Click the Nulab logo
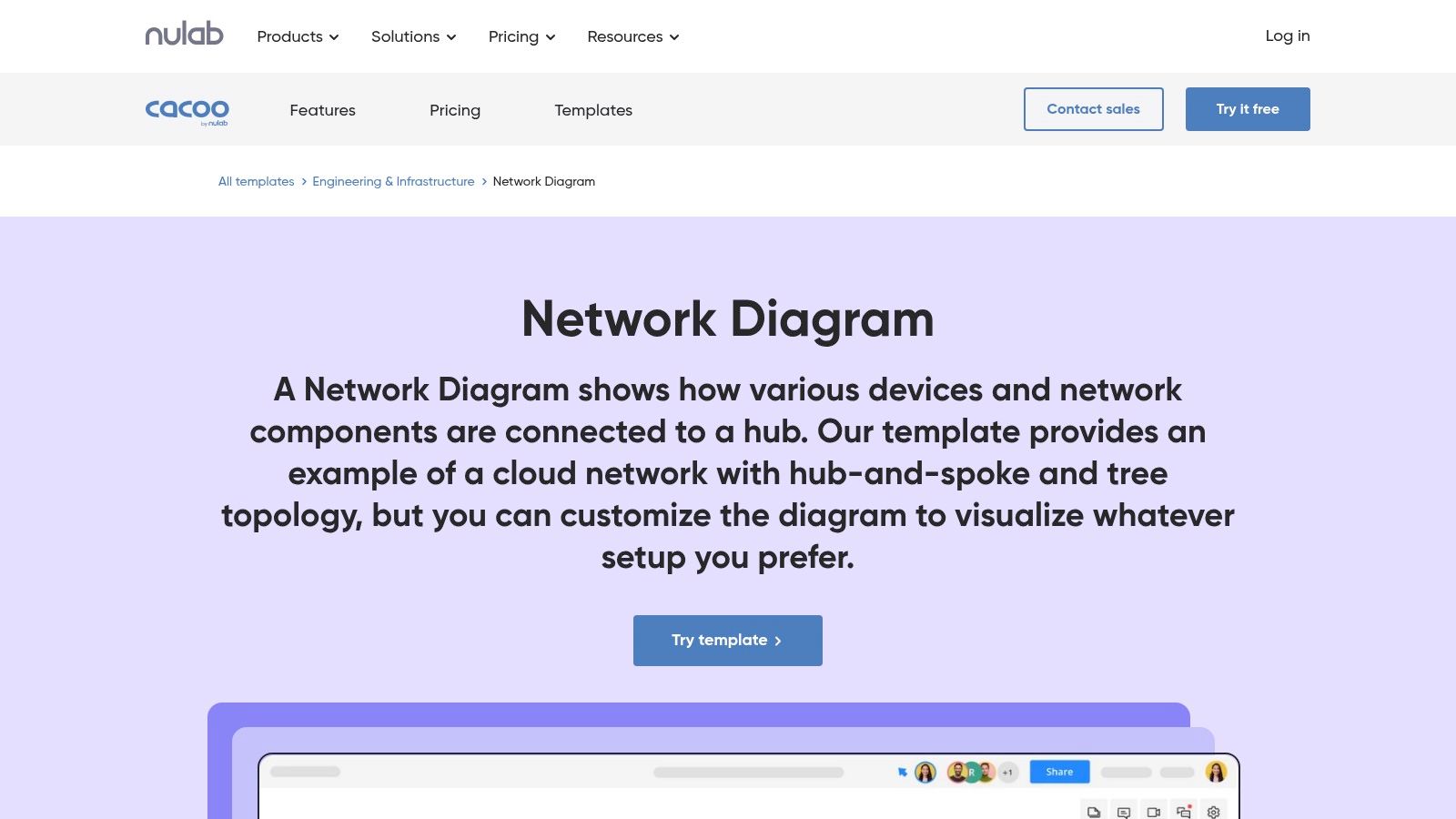Viewport: 1456px width, 819px height. [184, 35]
